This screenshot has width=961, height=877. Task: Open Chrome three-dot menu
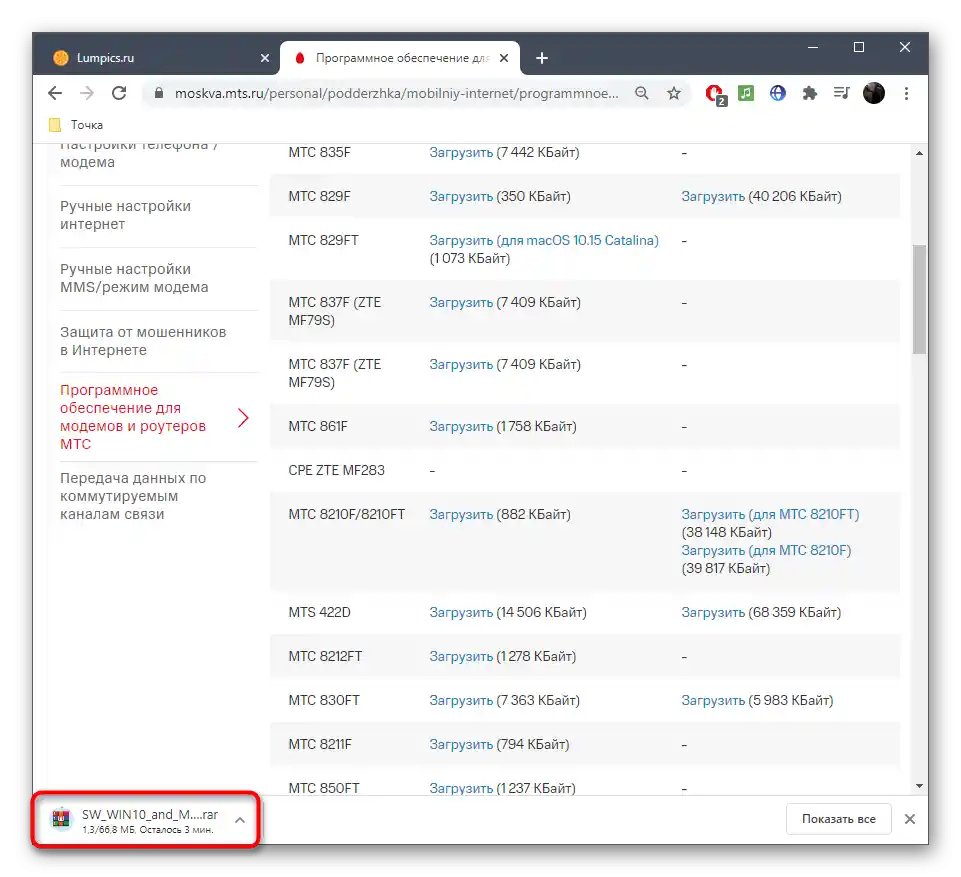tap(906, 93)
